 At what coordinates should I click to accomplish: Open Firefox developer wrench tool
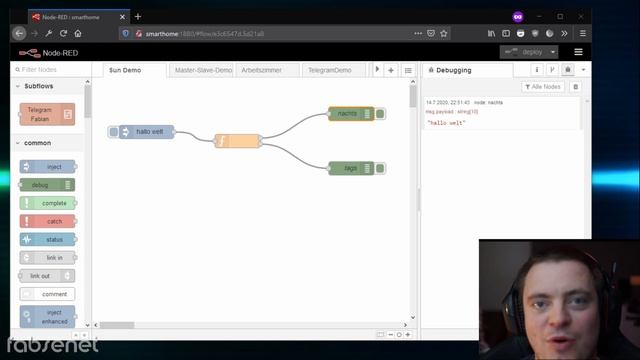coord(49,33)
